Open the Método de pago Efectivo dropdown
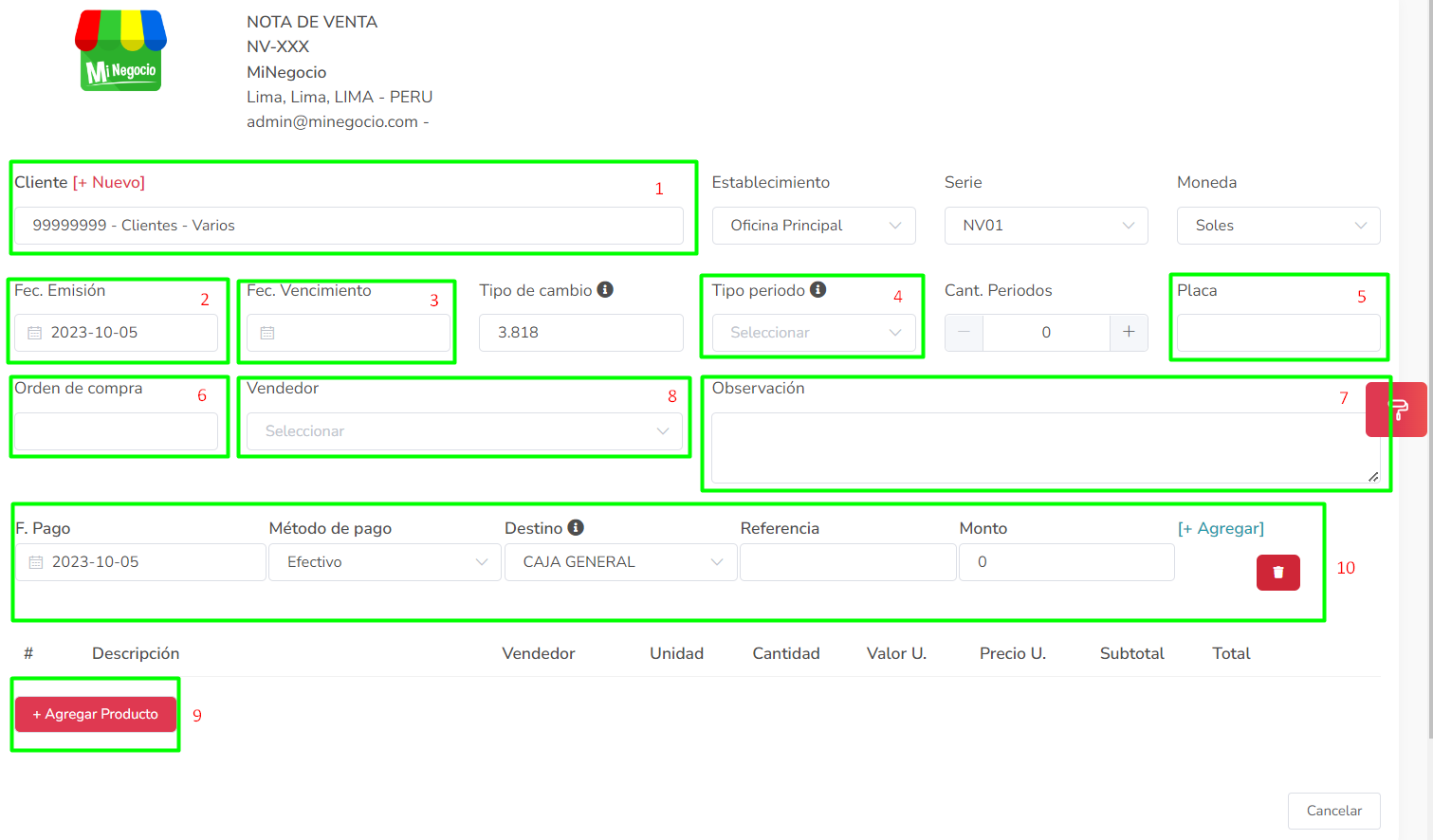 [x=385, y=562]
